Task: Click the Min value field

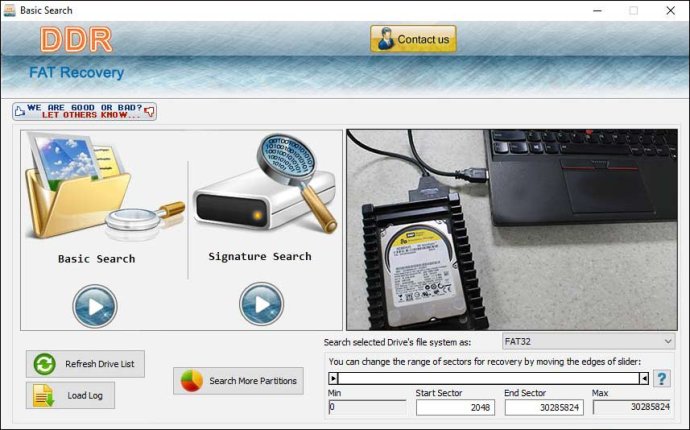Action: (367, 407)
